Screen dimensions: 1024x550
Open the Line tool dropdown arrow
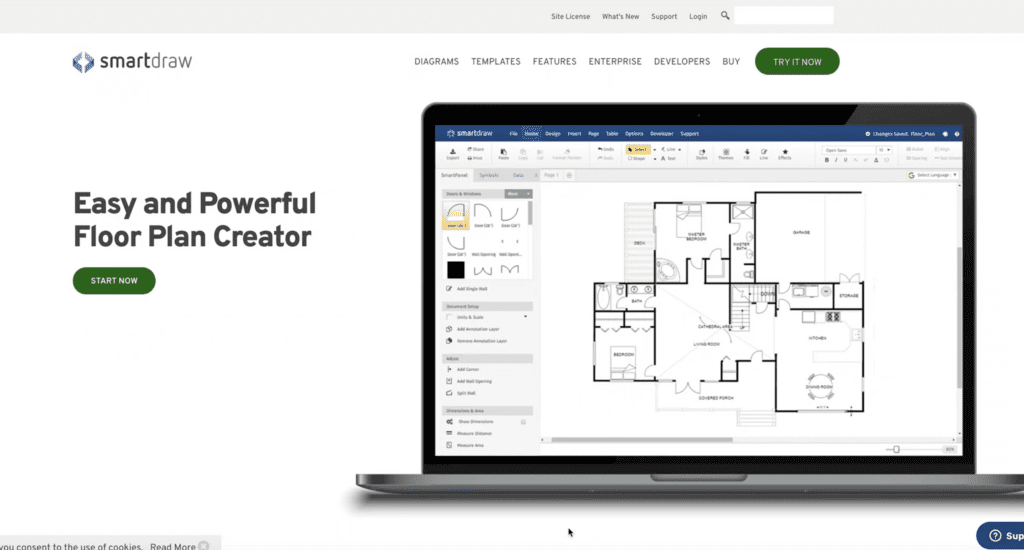680,150
